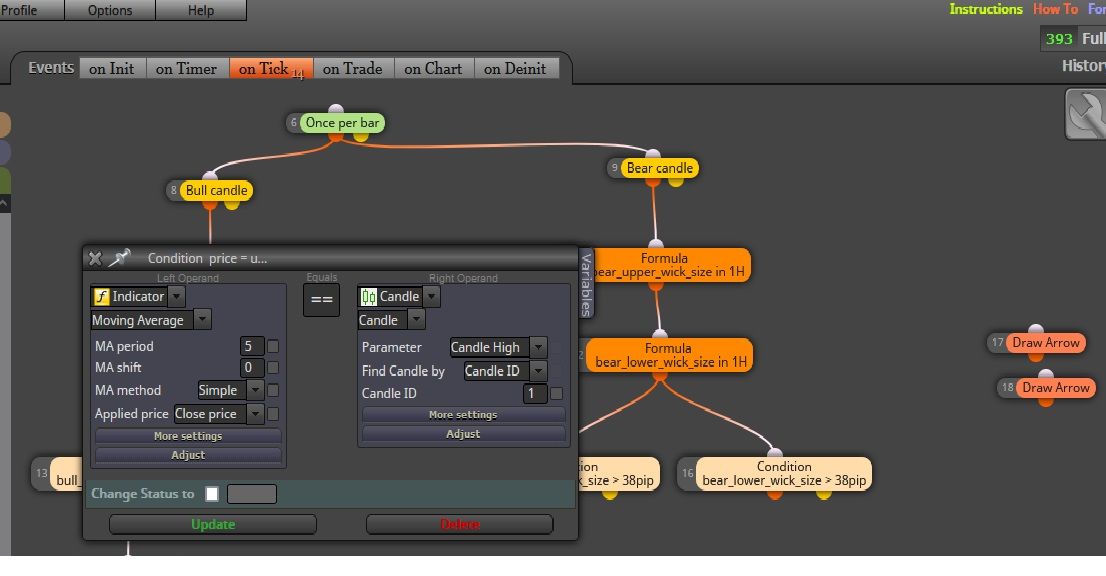
Task: Select the Bear candle node
Action: (660, 168)
